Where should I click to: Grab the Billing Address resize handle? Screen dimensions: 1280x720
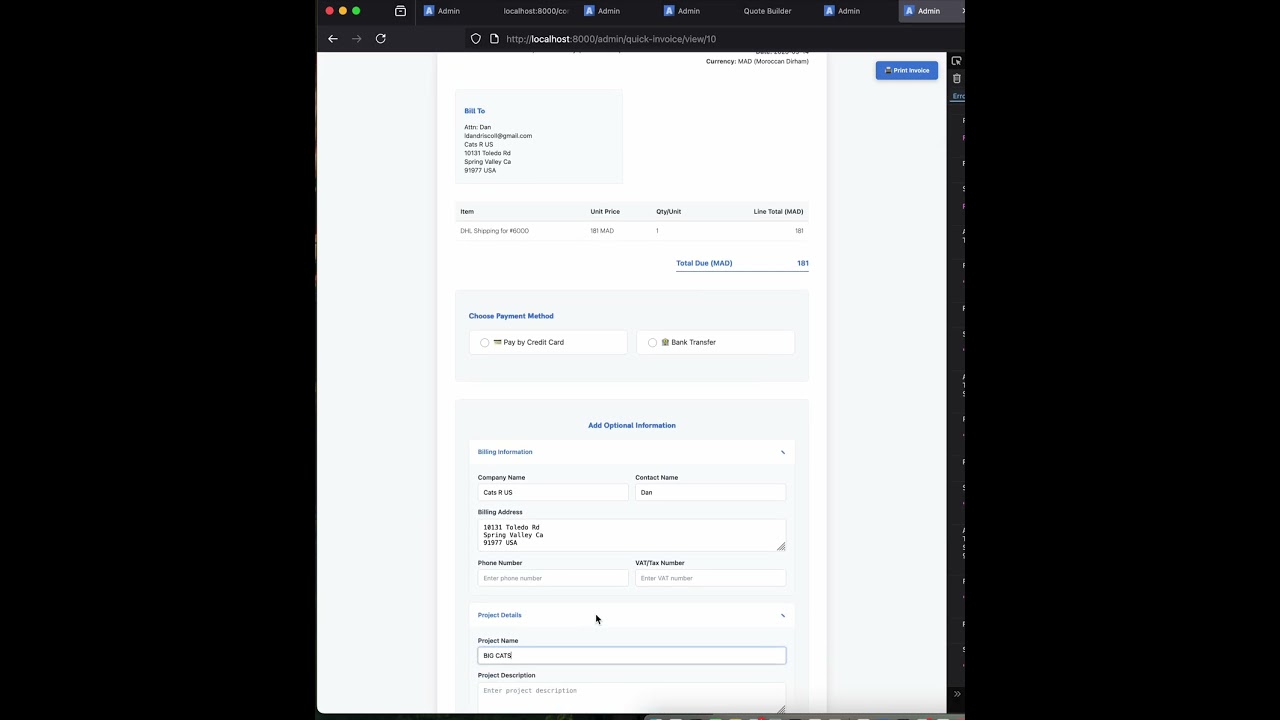781,546
